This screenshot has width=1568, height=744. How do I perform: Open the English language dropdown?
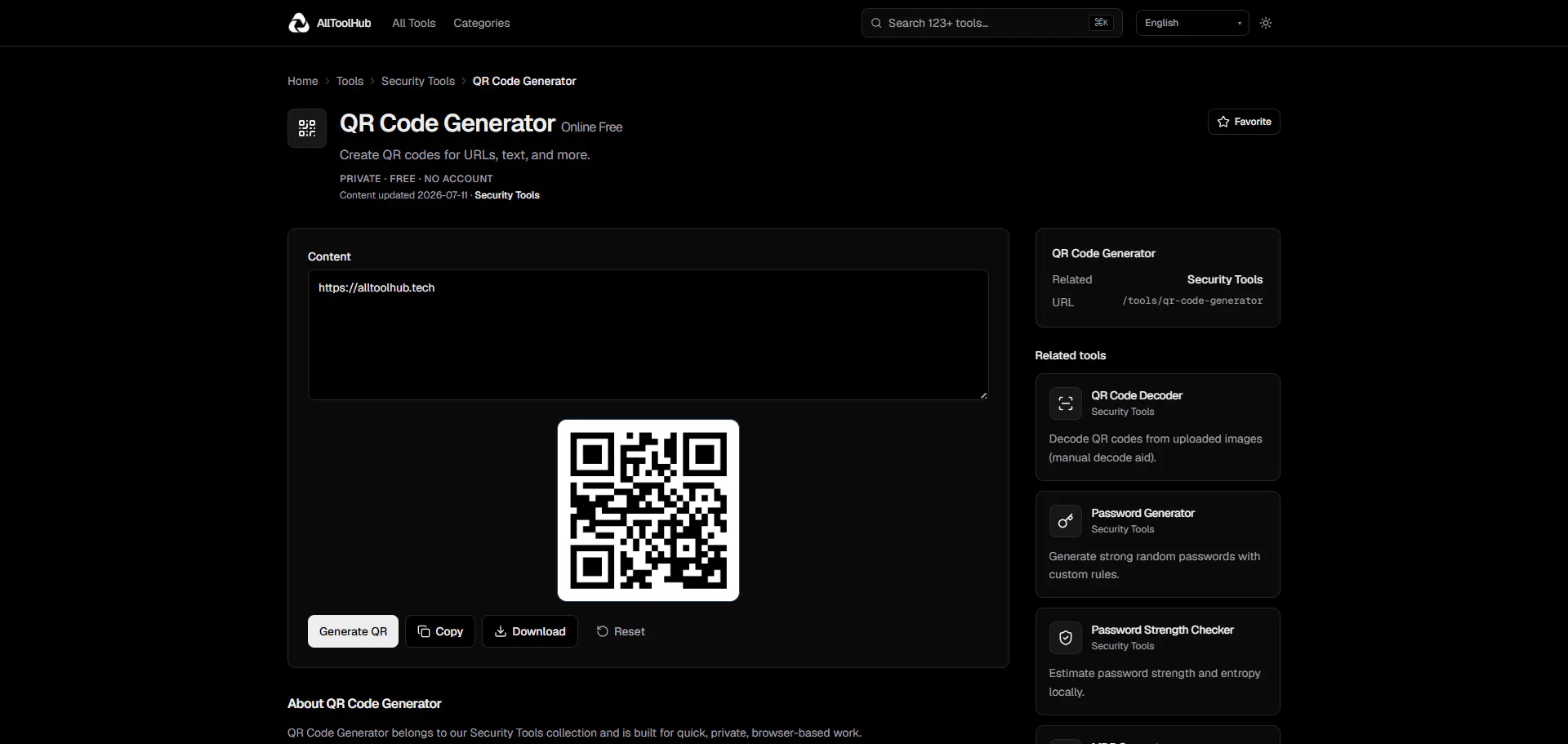click(1192, 23)
